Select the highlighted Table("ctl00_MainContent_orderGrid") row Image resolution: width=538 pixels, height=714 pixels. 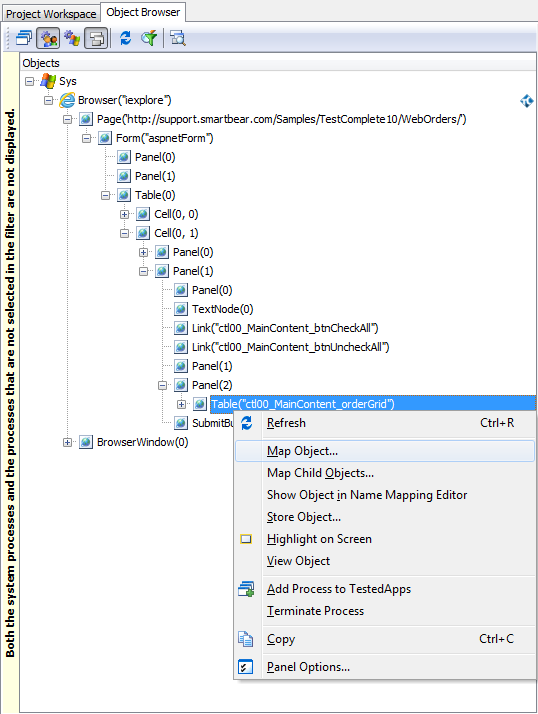pyautogui.click(x=373, y=404)
